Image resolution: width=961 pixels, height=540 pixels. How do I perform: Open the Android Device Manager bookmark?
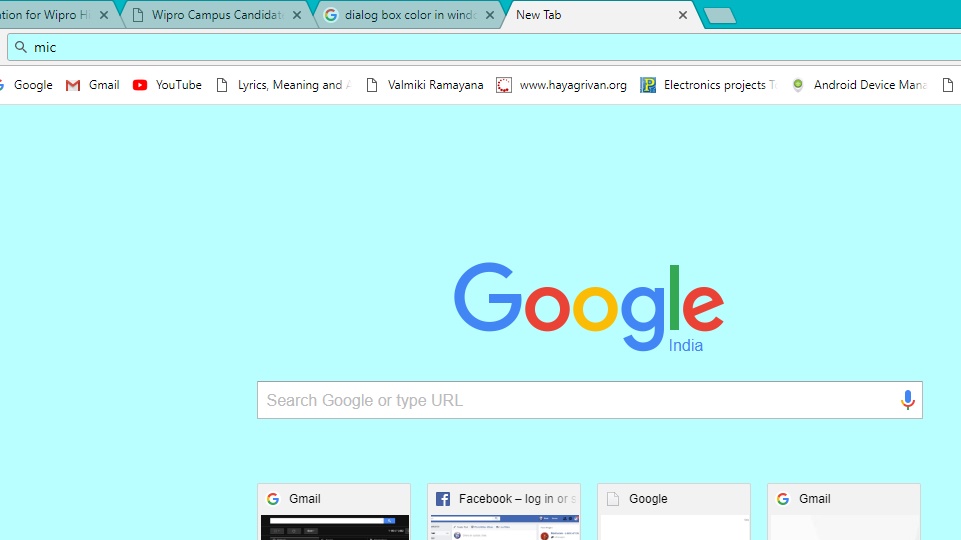(859, 85)
